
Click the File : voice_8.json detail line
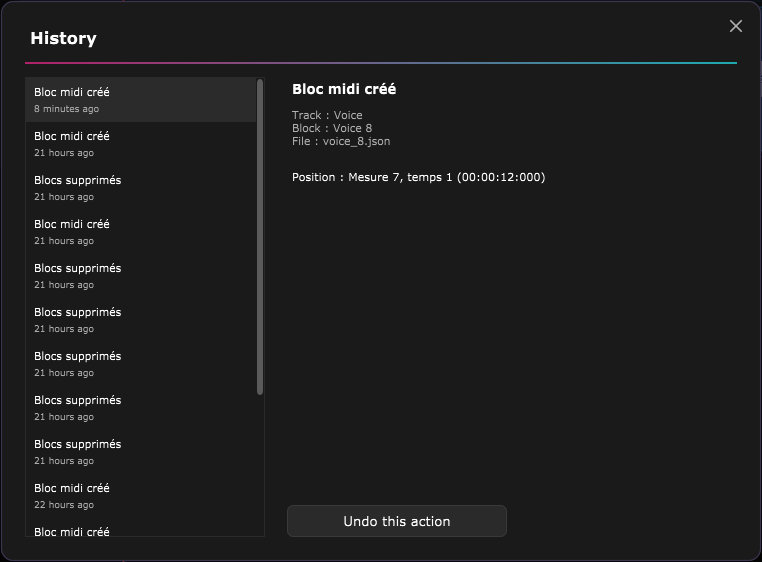[x=341, y=141]
